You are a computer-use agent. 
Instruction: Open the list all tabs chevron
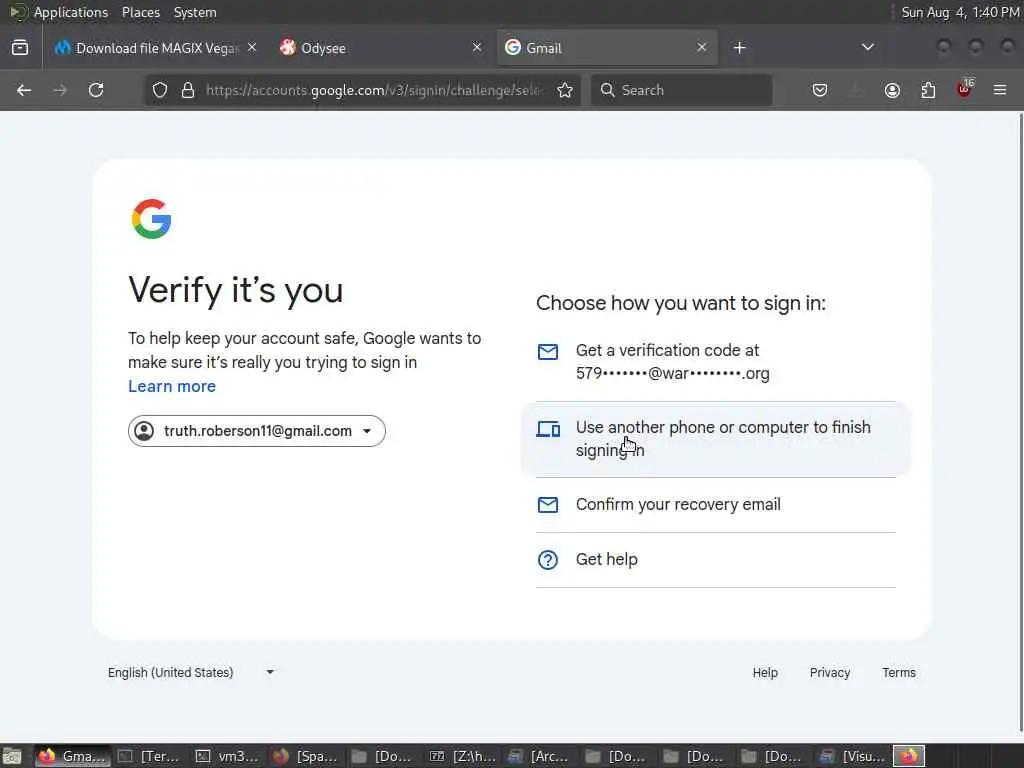click(x=867, y=48)
